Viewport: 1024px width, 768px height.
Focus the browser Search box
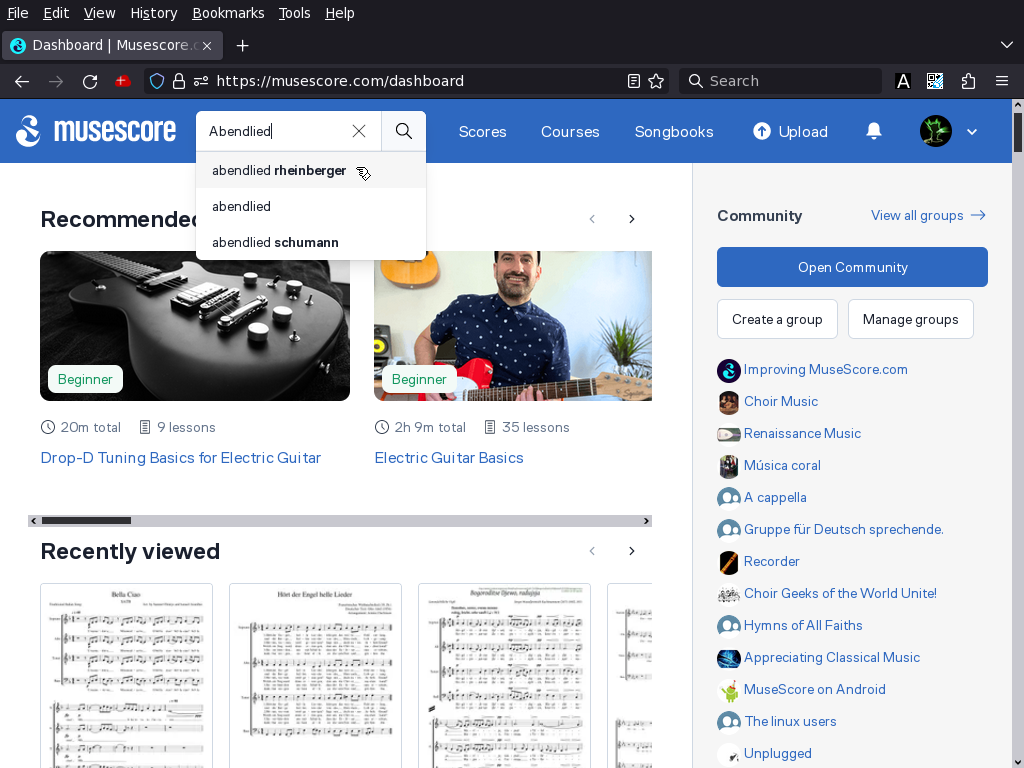pyautogui.click(x=780, y=81)
